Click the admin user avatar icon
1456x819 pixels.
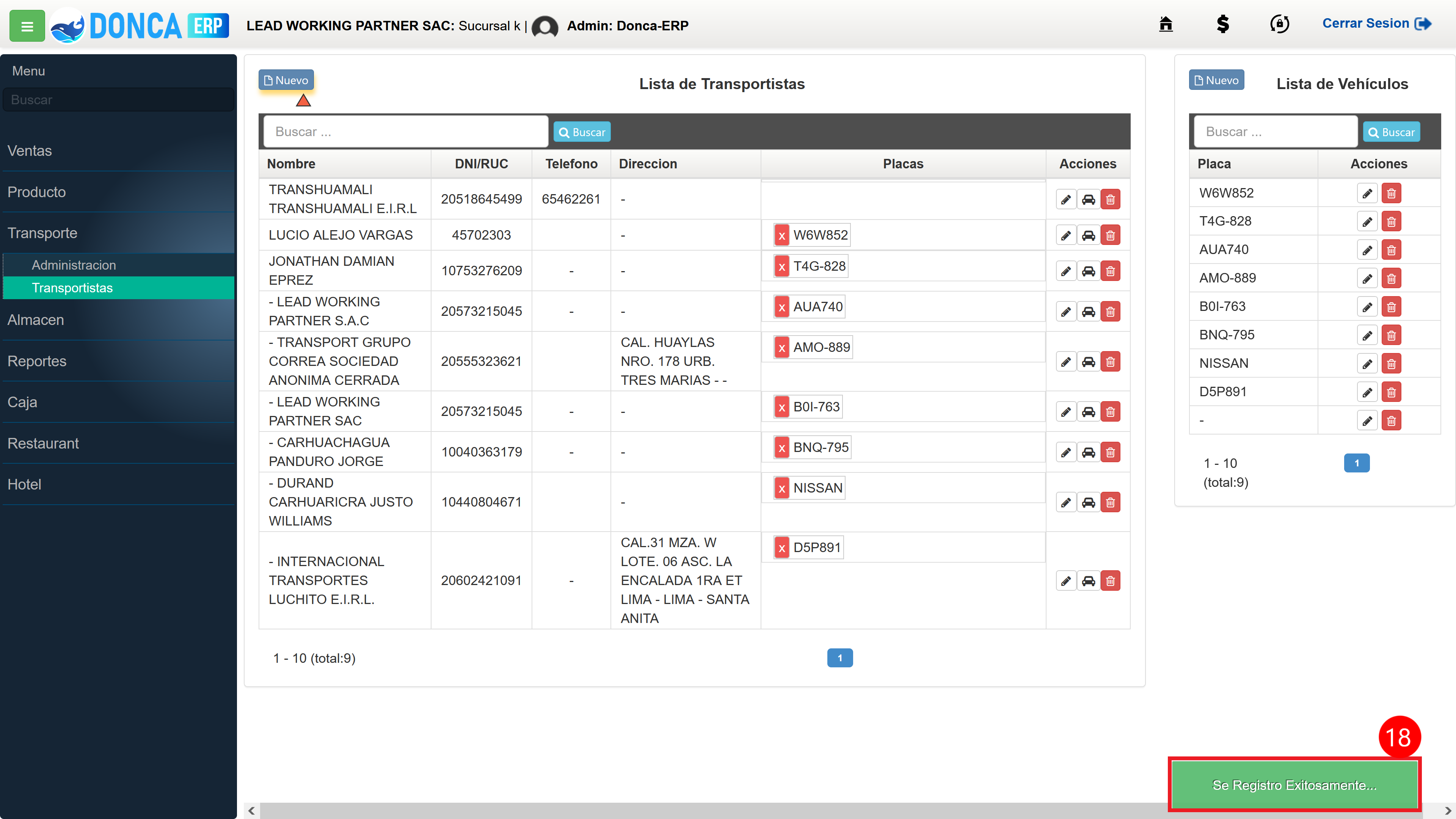544,27
